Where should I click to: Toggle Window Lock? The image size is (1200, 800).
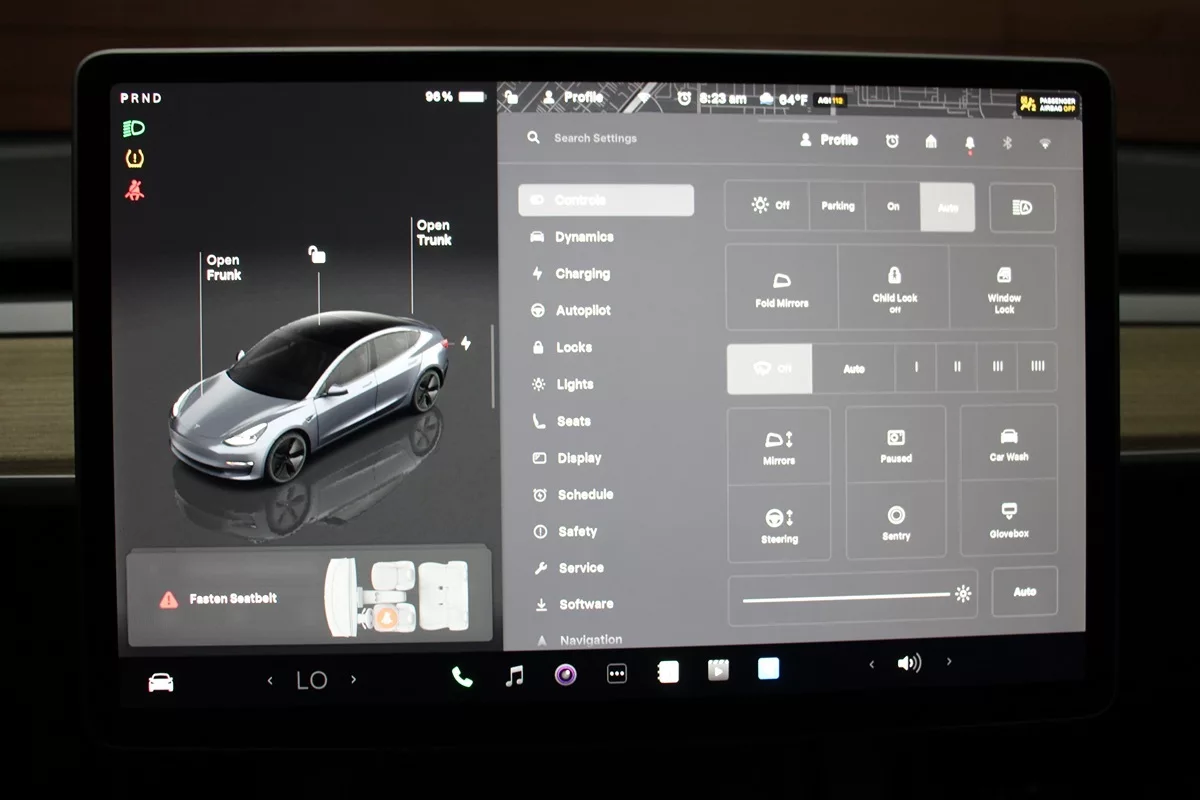coord(1004,288)
